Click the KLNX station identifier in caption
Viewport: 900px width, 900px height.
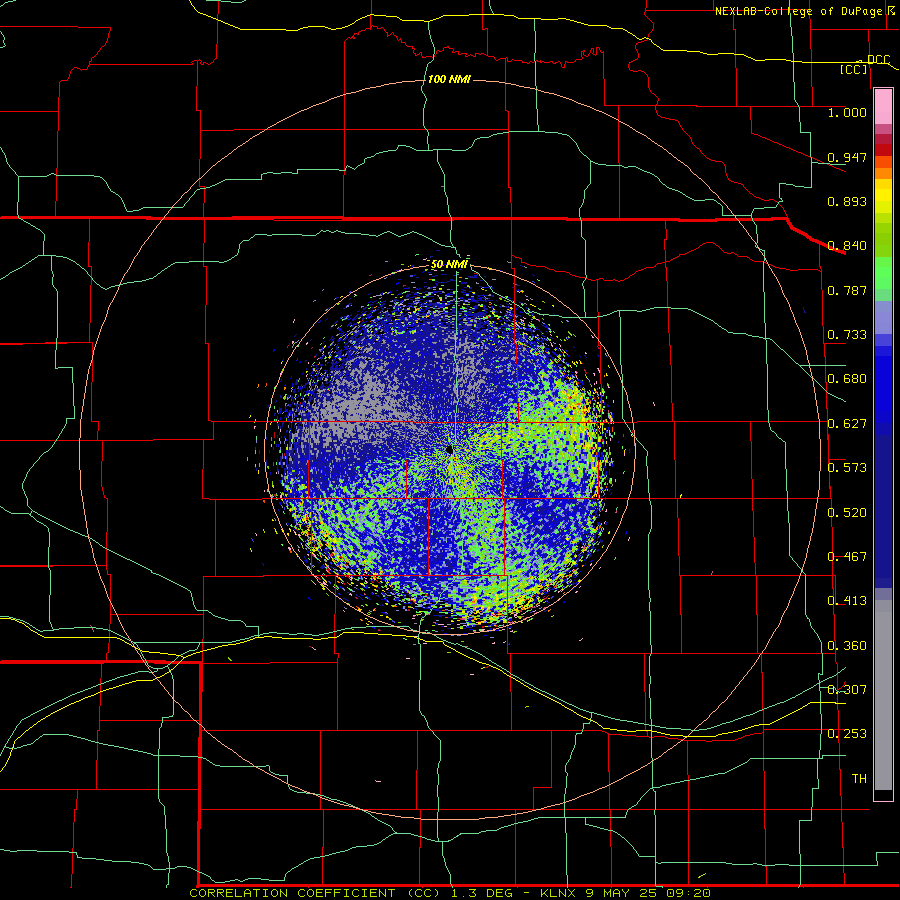pos(560,893)
